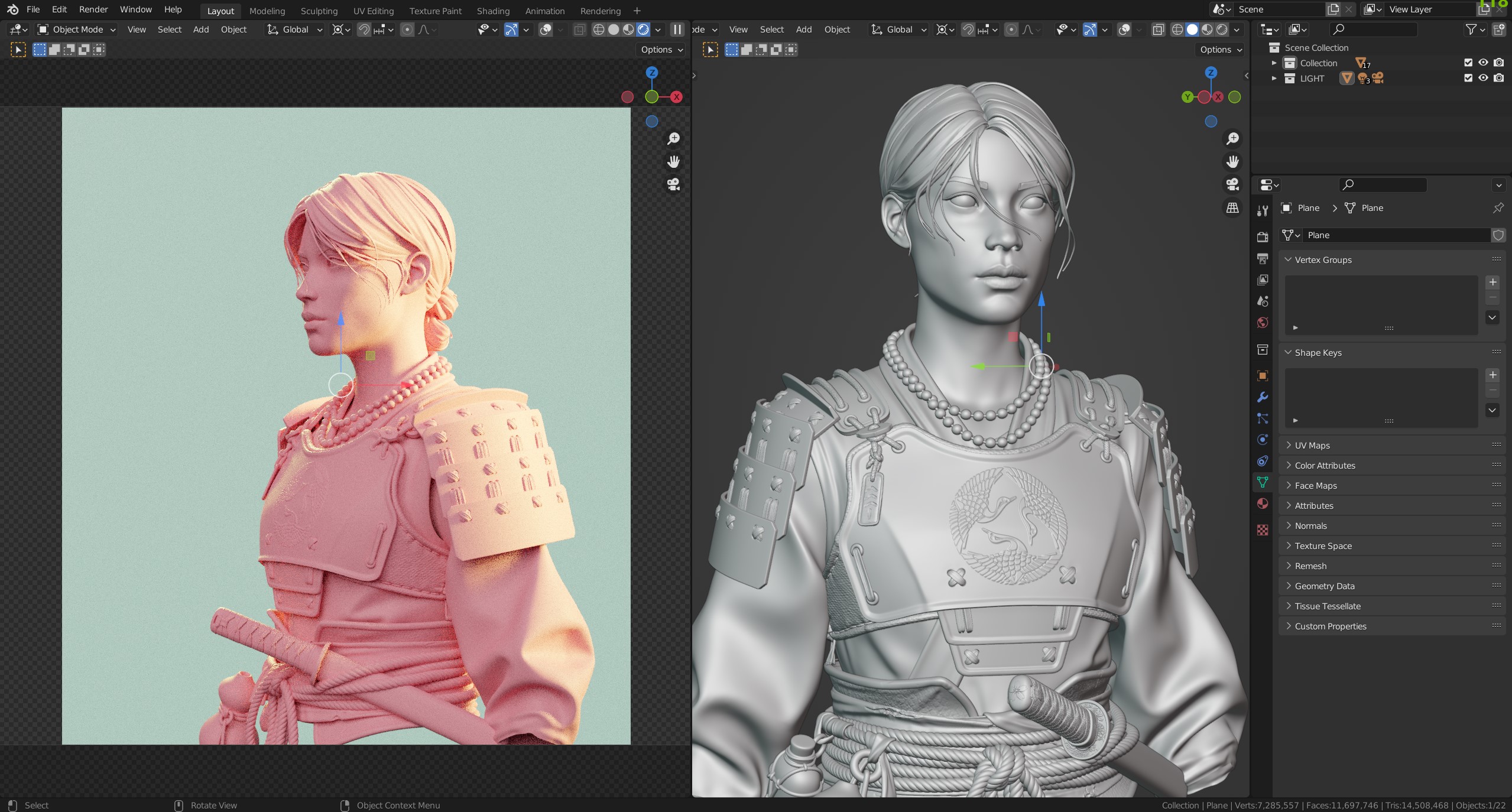Open the Material properties tab icon

click(x=1263, y=504)
